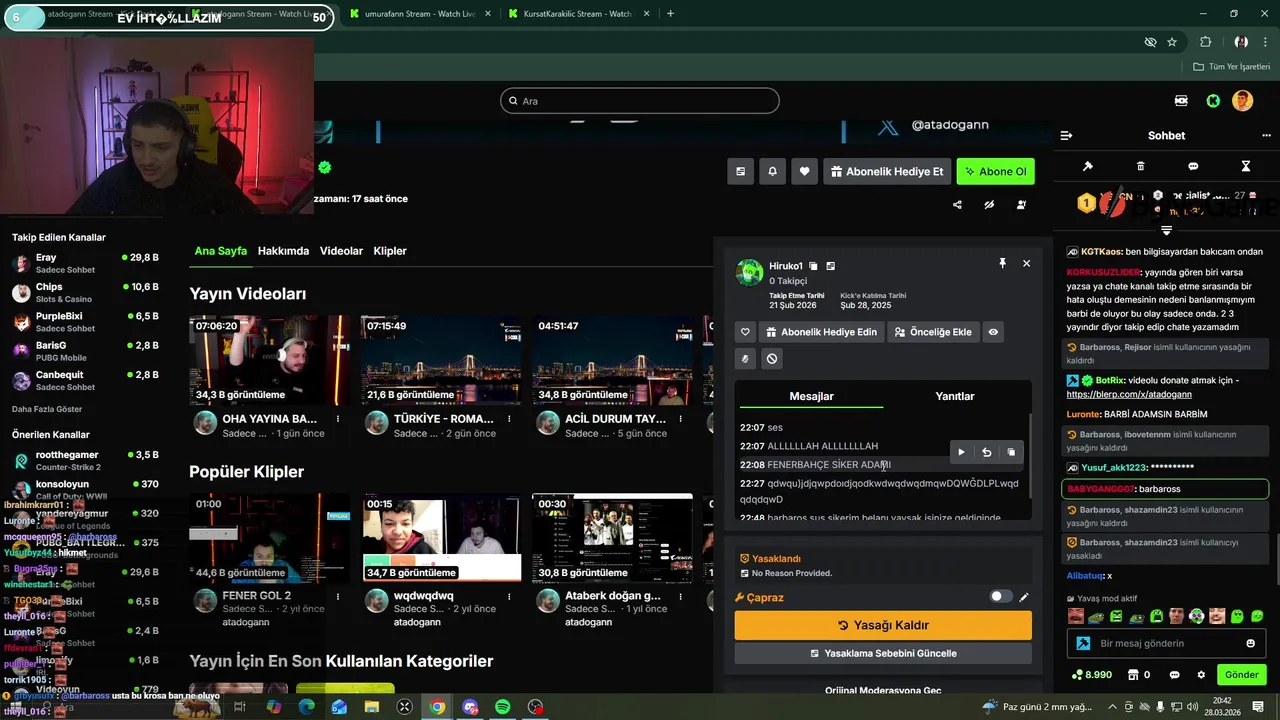Open the Videolar tab
The image size is (1280, 720).
point(341,251)
